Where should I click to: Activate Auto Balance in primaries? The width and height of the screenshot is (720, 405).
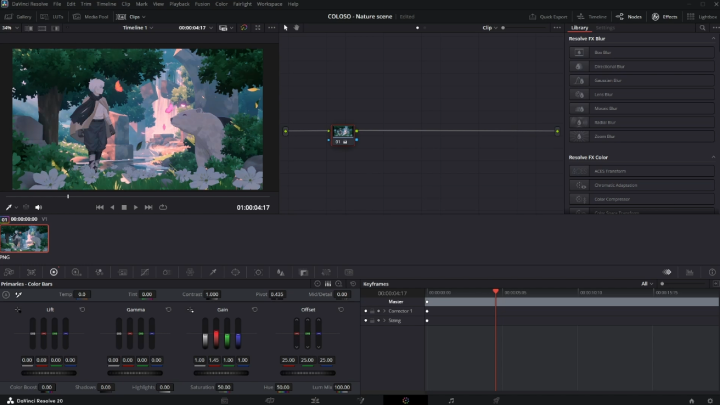coord(6,295)
